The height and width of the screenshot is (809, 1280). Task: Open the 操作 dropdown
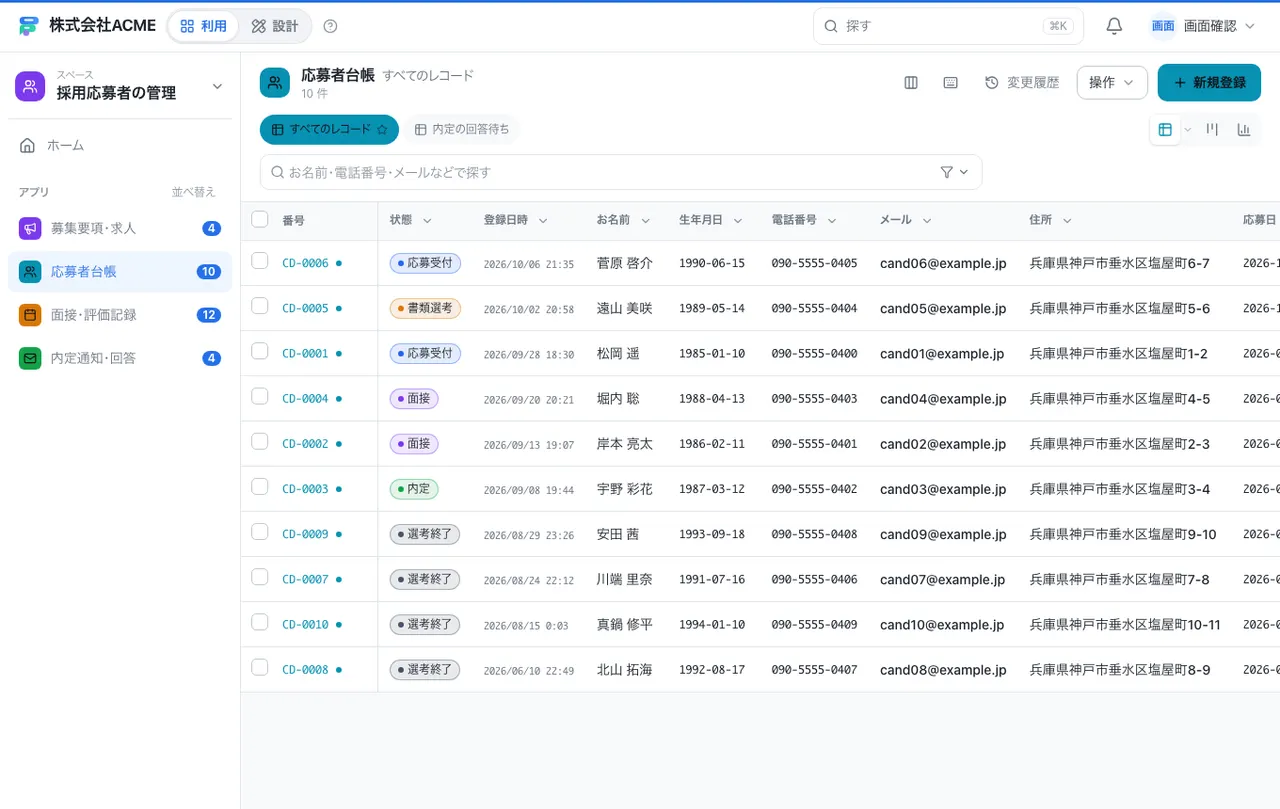tap(1112, 83)
